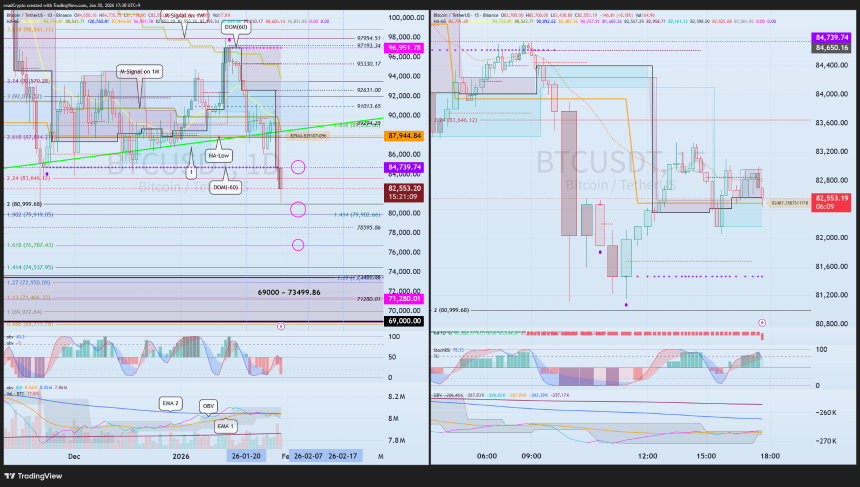Image resolution: width=860 pixels, height=487 pixels.
Task: Select the magenta circle on the 1.618 Fib line
Action: coord(298,245)
